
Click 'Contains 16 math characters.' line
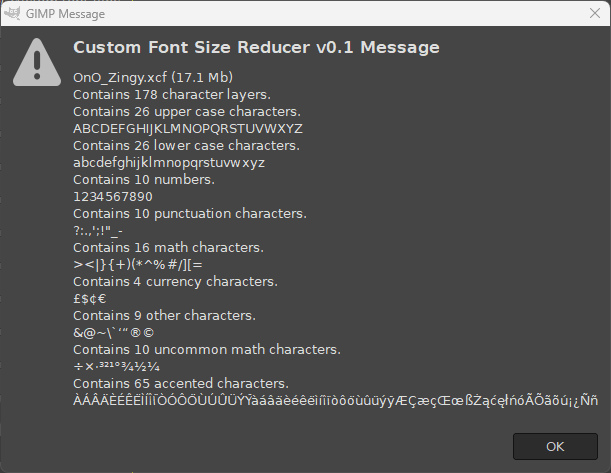pos(168,247)
